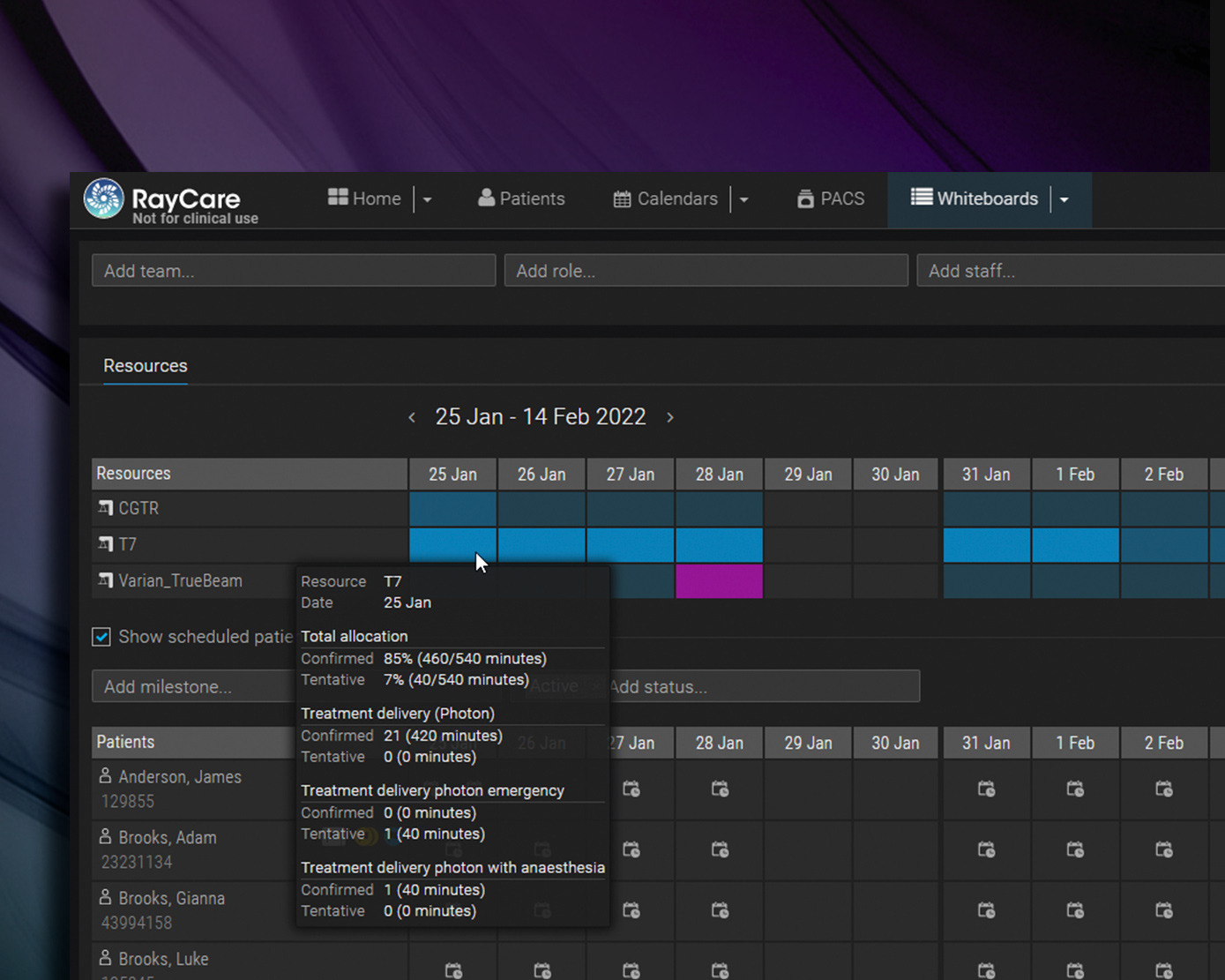Click the RayCare logo icon
This screenshot has height=980, width=1225.
click(x=103, y=198)
